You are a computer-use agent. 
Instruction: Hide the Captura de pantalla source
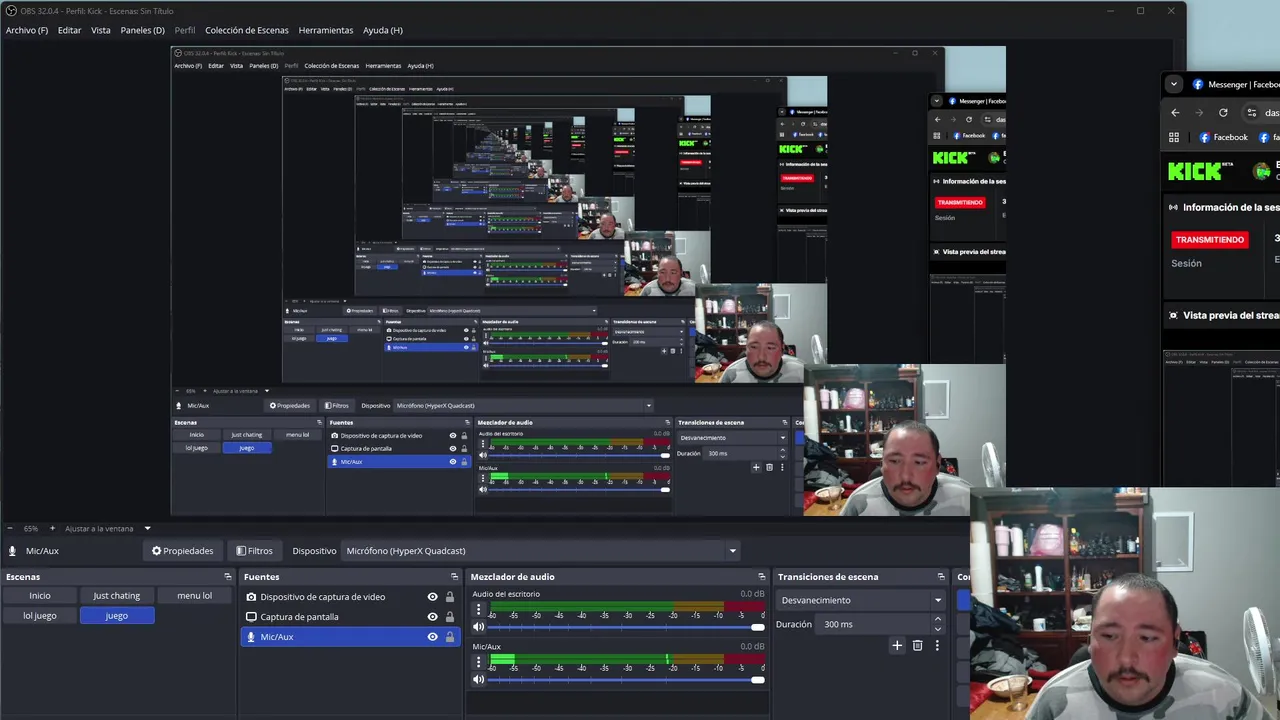pyautogui.click(x=432, y=617)
